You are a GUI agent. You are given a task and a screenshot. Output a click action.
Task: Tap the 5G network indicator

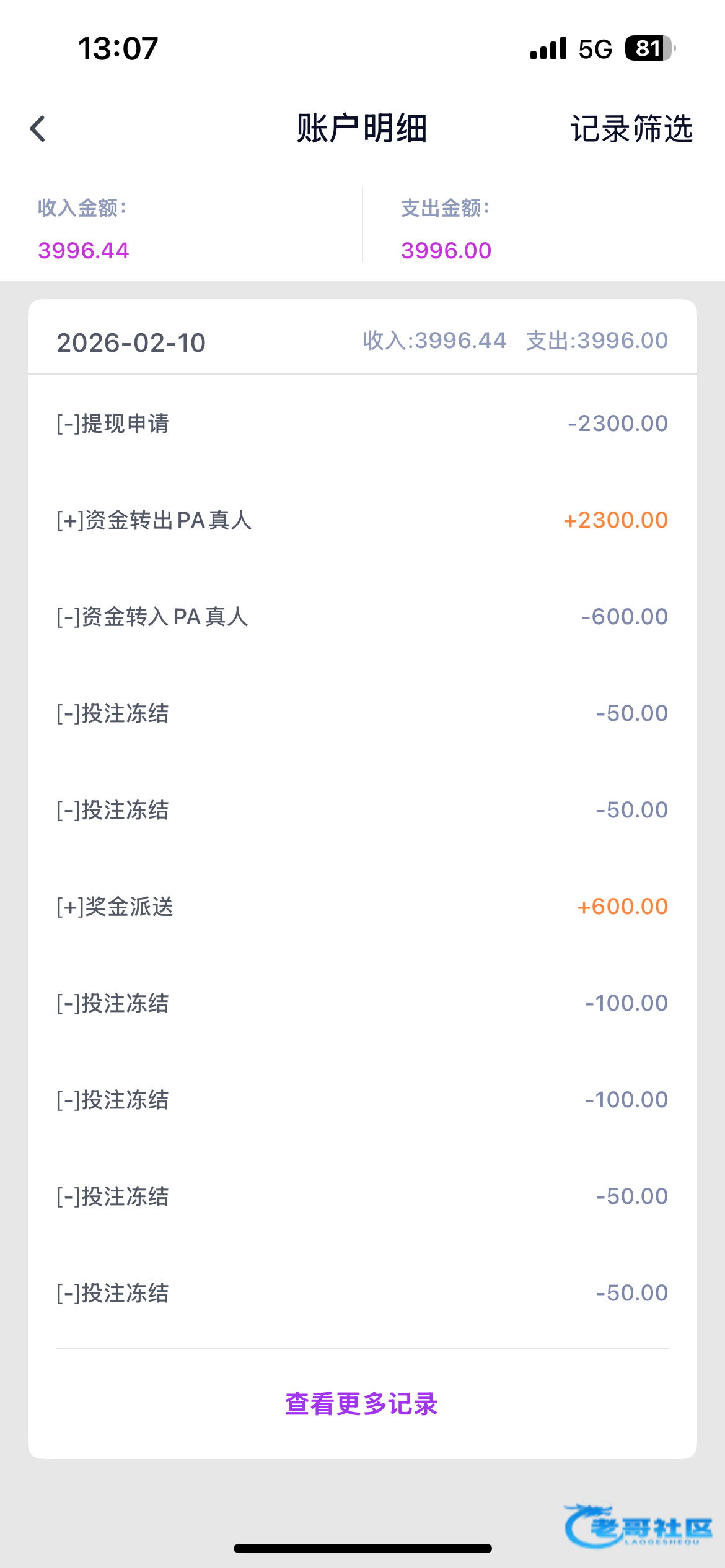(595, 48)
